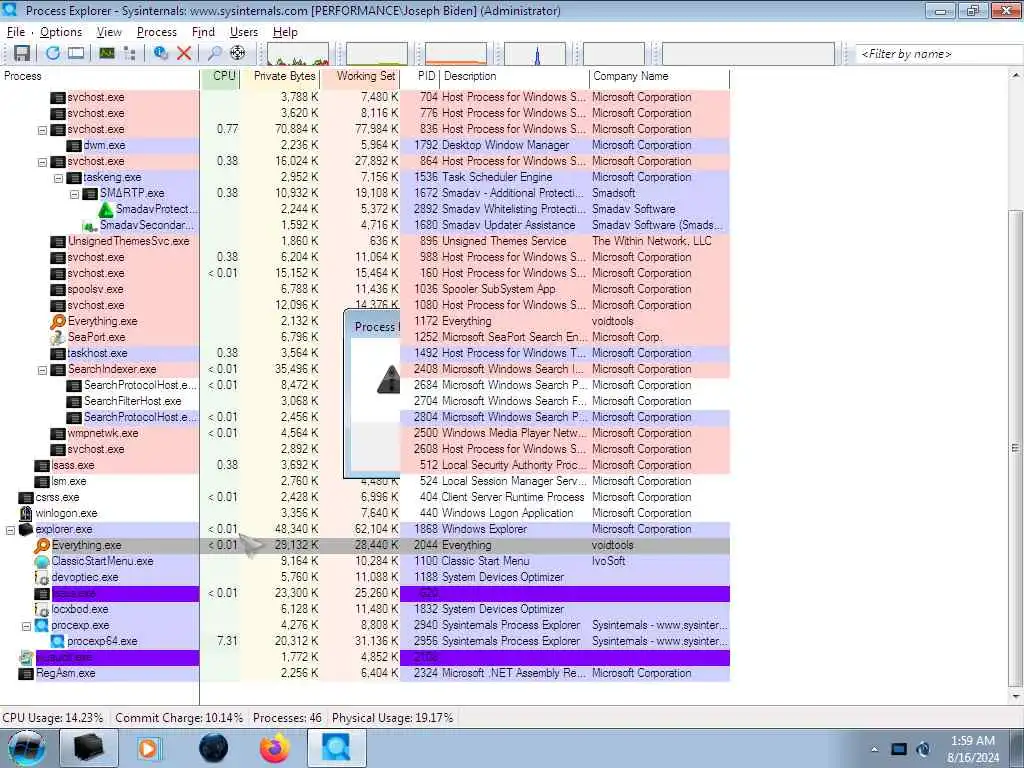Open the Options menu
Screen dimensions: 1024x768
click(61, 32)
